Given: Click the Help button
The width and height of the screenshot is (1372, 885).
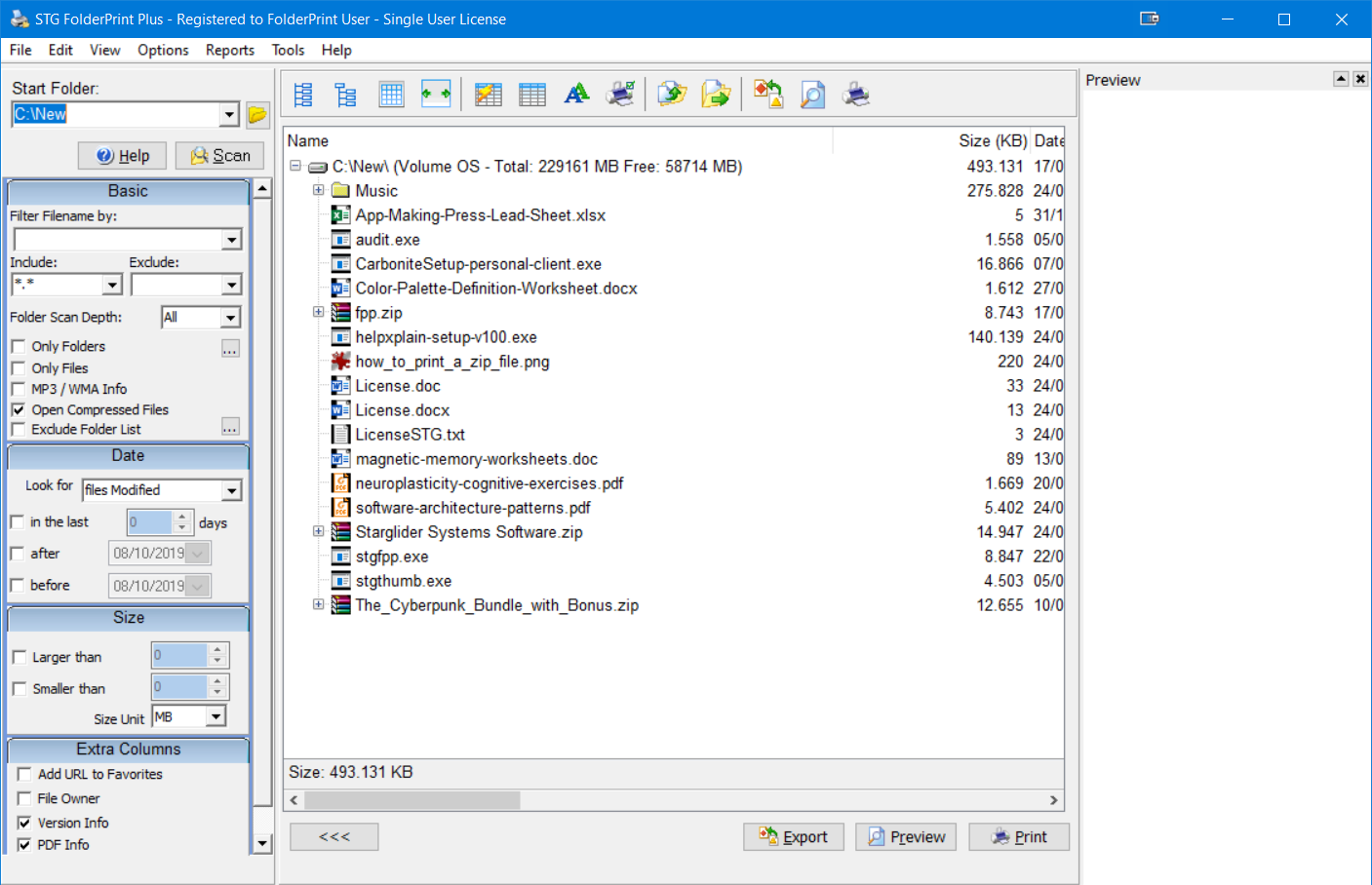Looking at the screenshot, I should click(x=122, y=156).
